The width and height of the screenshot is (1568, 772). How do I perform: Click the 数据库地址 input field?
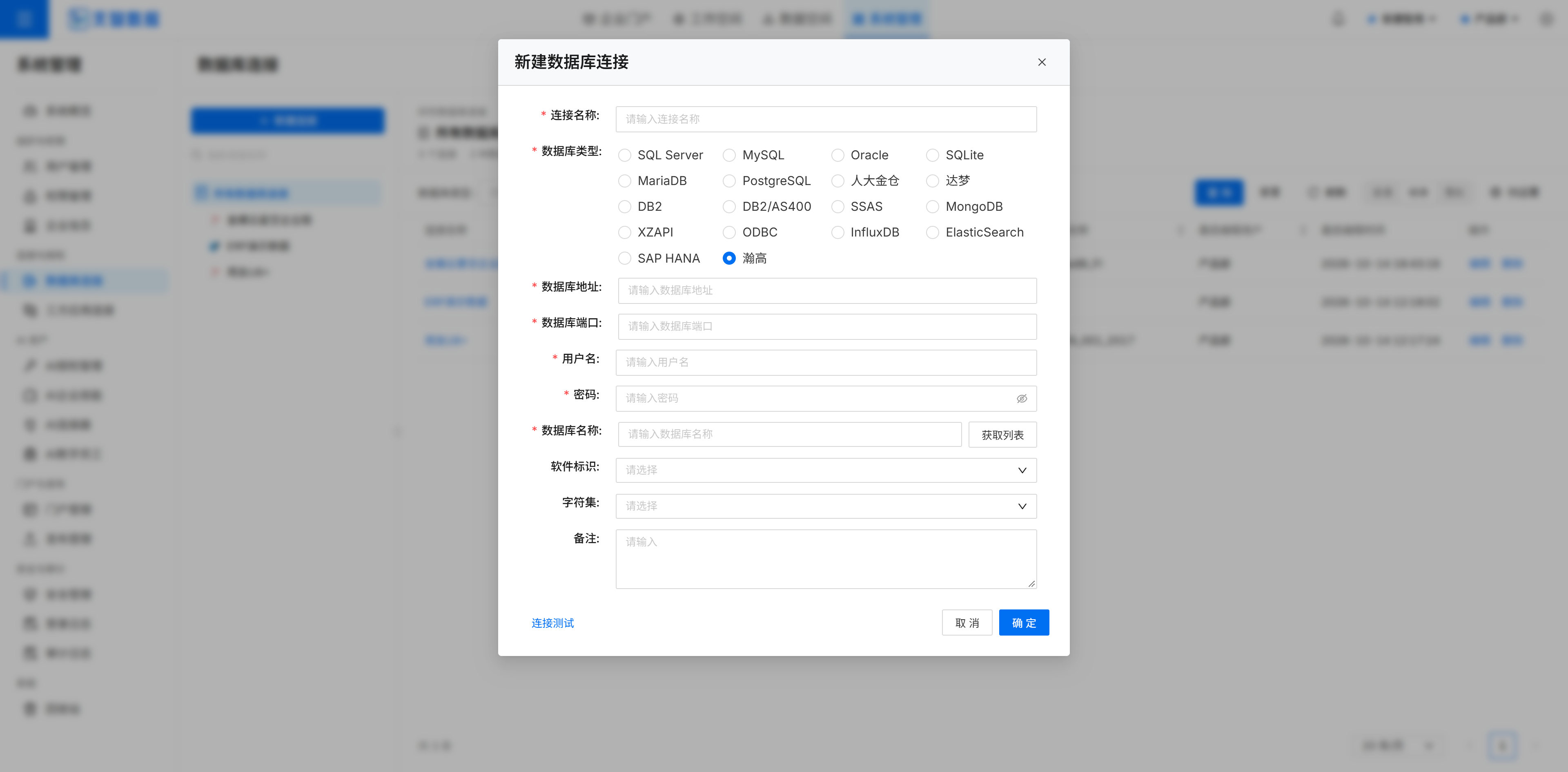coord(827,290)
